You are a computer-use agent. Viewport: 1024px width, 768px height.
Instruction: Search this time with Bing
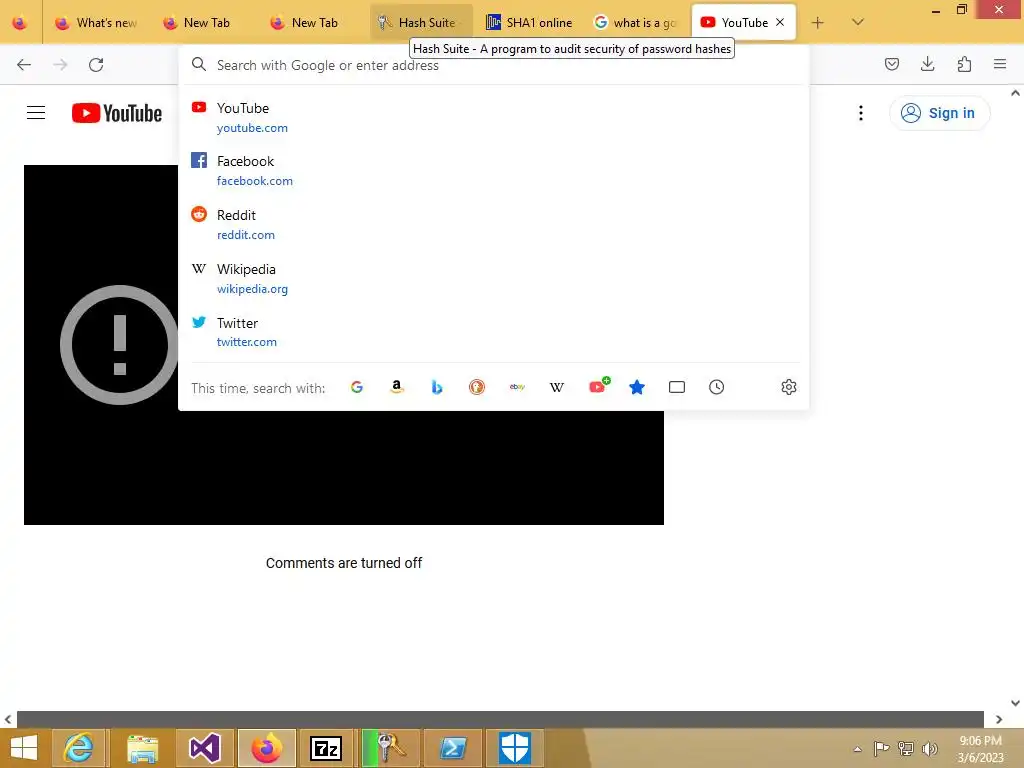[437, 387]
